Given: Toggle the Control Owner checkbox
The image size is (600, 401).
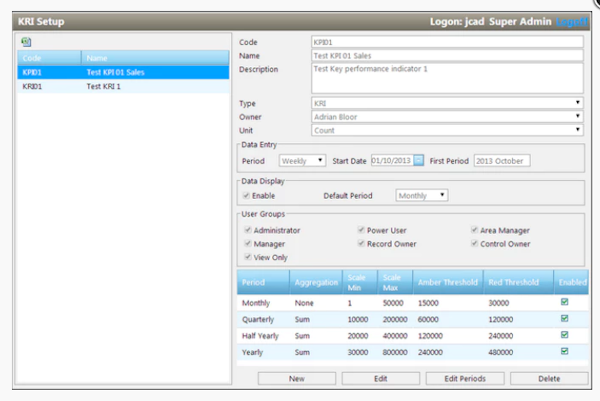Looking at the screenshot, I should coord(474,243).
